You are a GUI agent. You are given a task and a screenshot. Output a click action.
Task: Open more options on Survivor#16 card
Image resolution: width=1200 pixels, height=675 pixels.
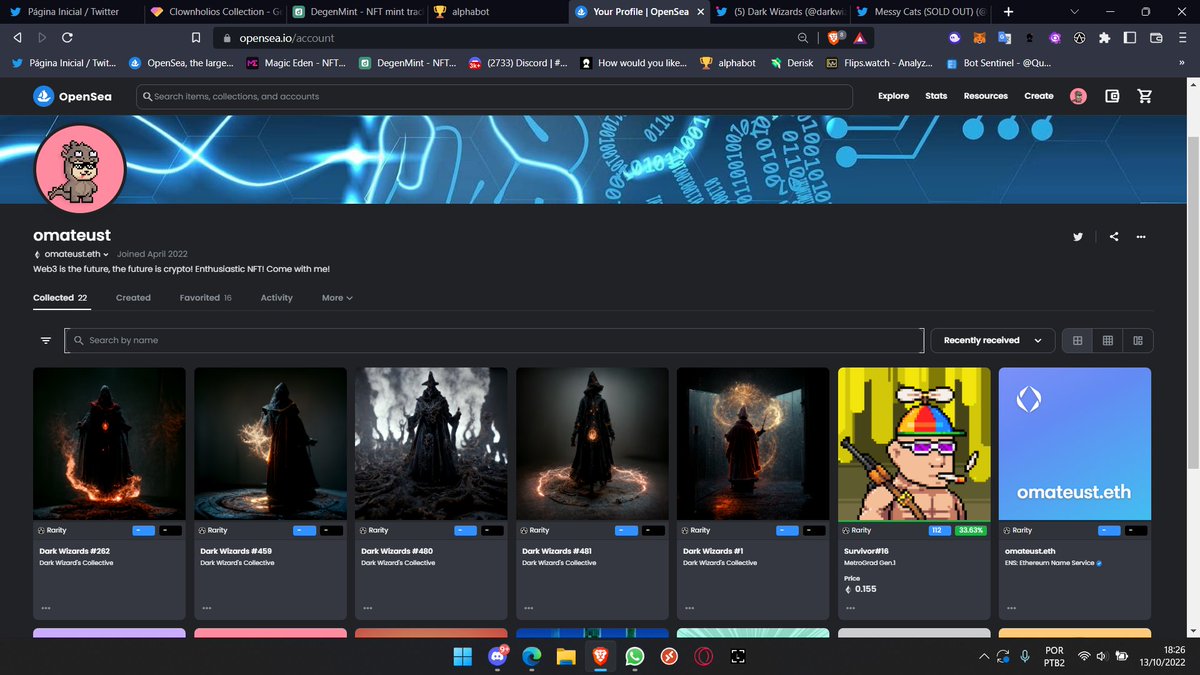tap(851, 608)
